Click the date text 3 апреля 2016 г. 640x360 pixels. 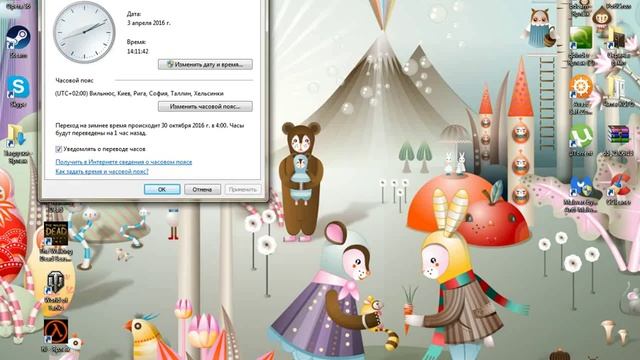tap(149, 23)
